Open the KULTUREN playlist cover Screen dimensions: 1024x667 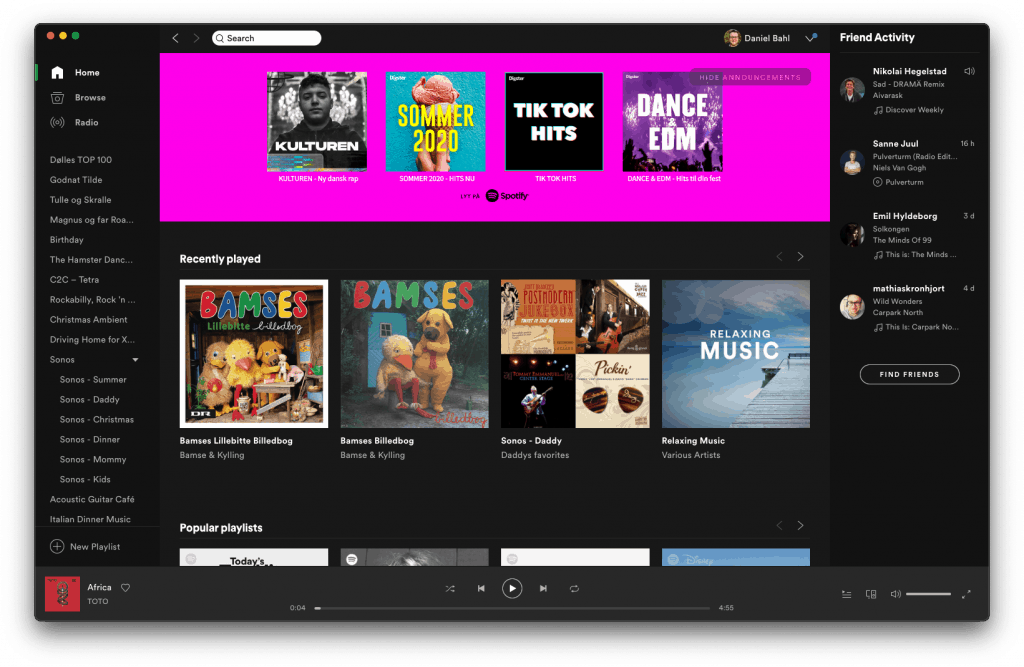coord(317,122)
